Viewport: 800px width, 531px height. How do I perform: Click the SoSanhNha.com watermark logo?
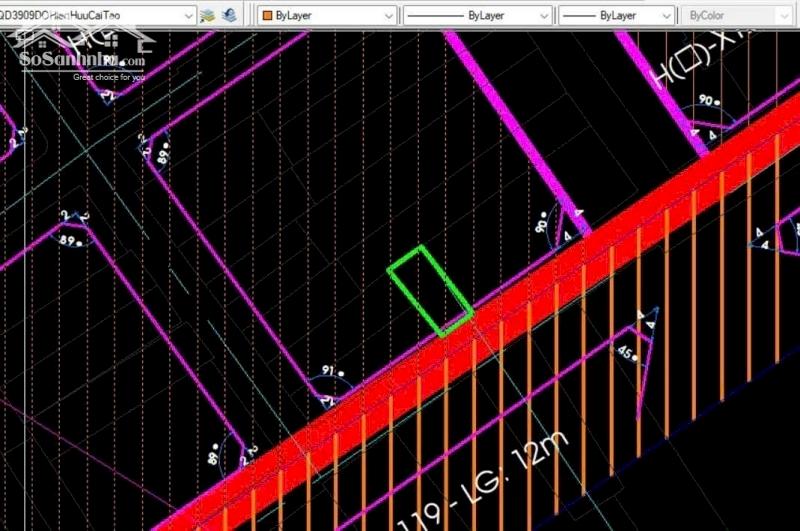click(82, 58)
